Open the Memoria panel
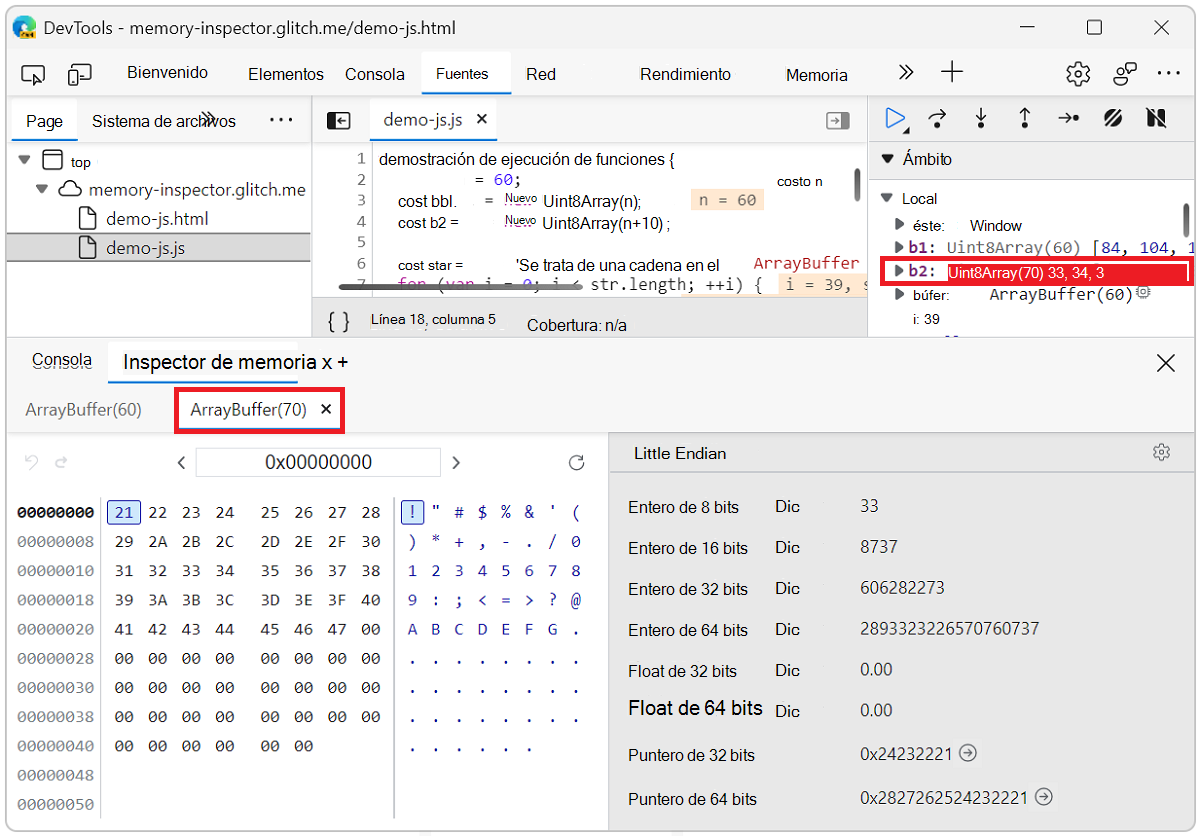Viewport: 1200px width, 836px height. (x=816, y=74)
